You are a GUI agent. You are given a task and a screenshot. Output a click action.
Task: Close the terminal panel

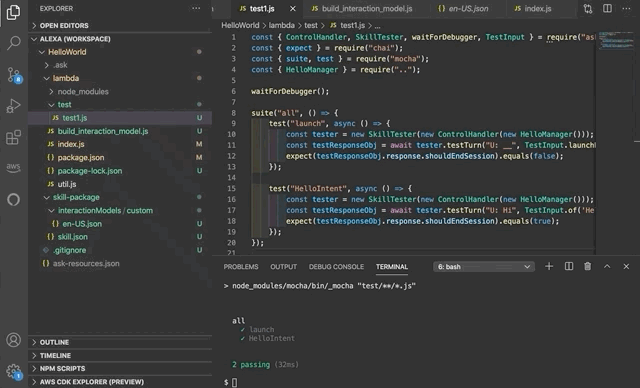pyautogui.click(x=626, y=266)
